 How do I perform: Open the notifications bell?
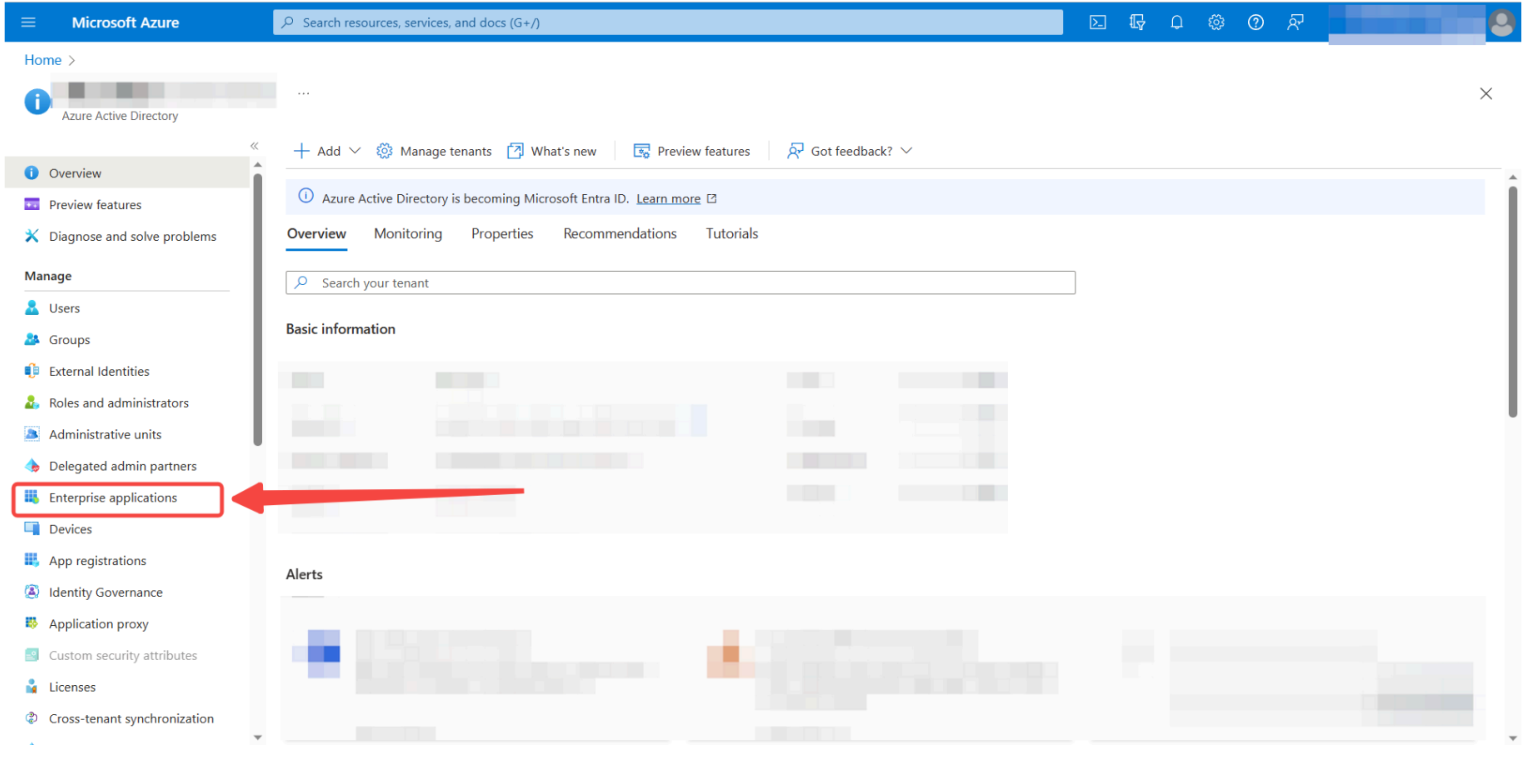(x=1177, y=22)
